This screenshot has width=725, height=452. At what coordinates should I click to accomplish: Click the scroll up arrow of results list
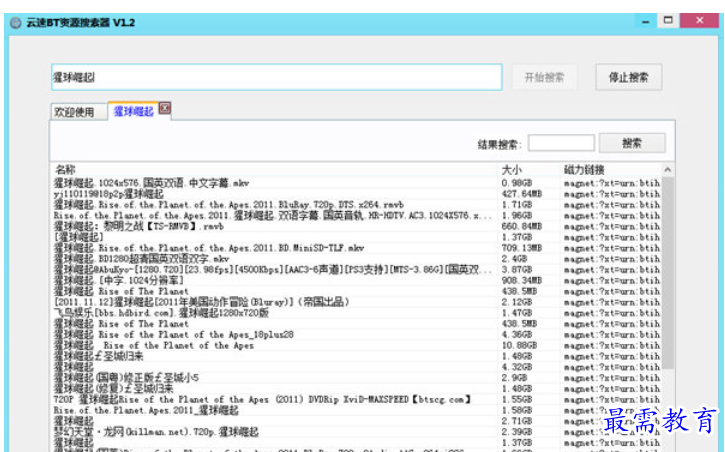coord(667,170)
